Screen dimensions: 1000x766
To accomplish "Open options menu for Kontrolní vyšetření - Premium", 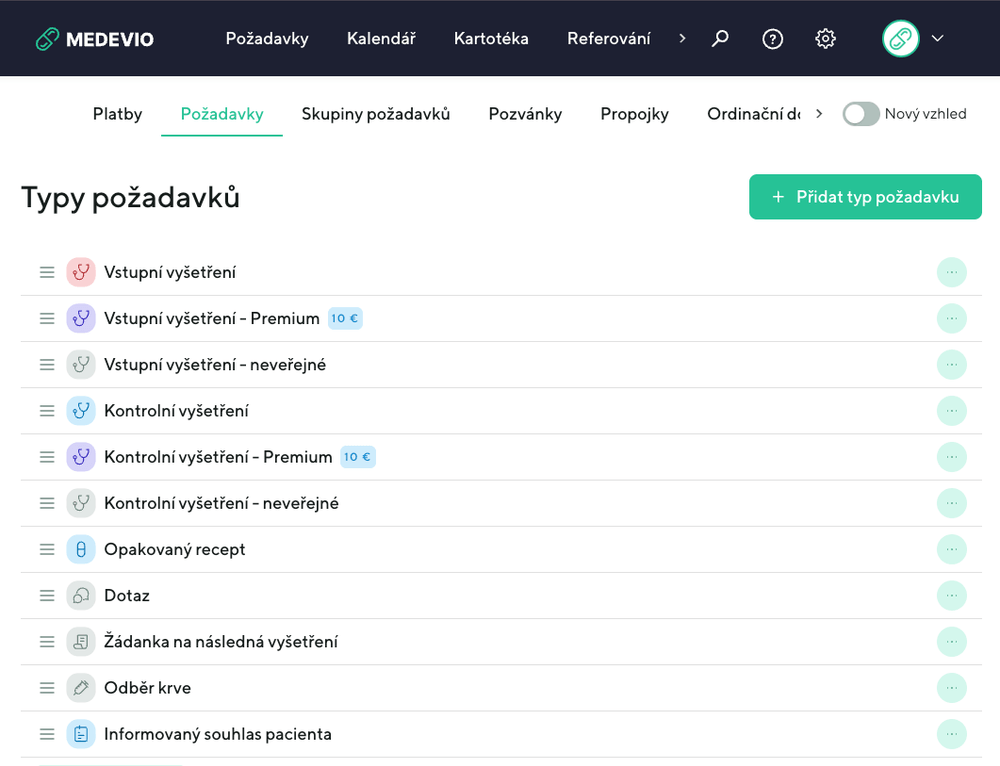I will (x=951, y=457).
